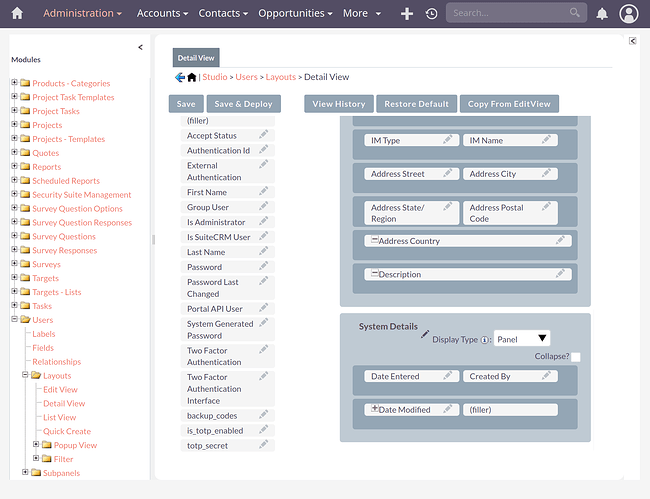650x499 pixels.
Task: Open recently viewed history icon
Action: pyautogui.click(x=432, y=14)
